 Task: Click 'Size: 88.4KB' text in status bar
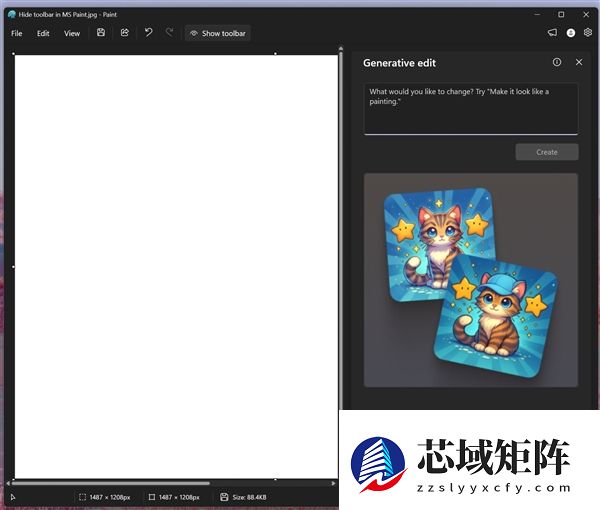coord(249,497)
